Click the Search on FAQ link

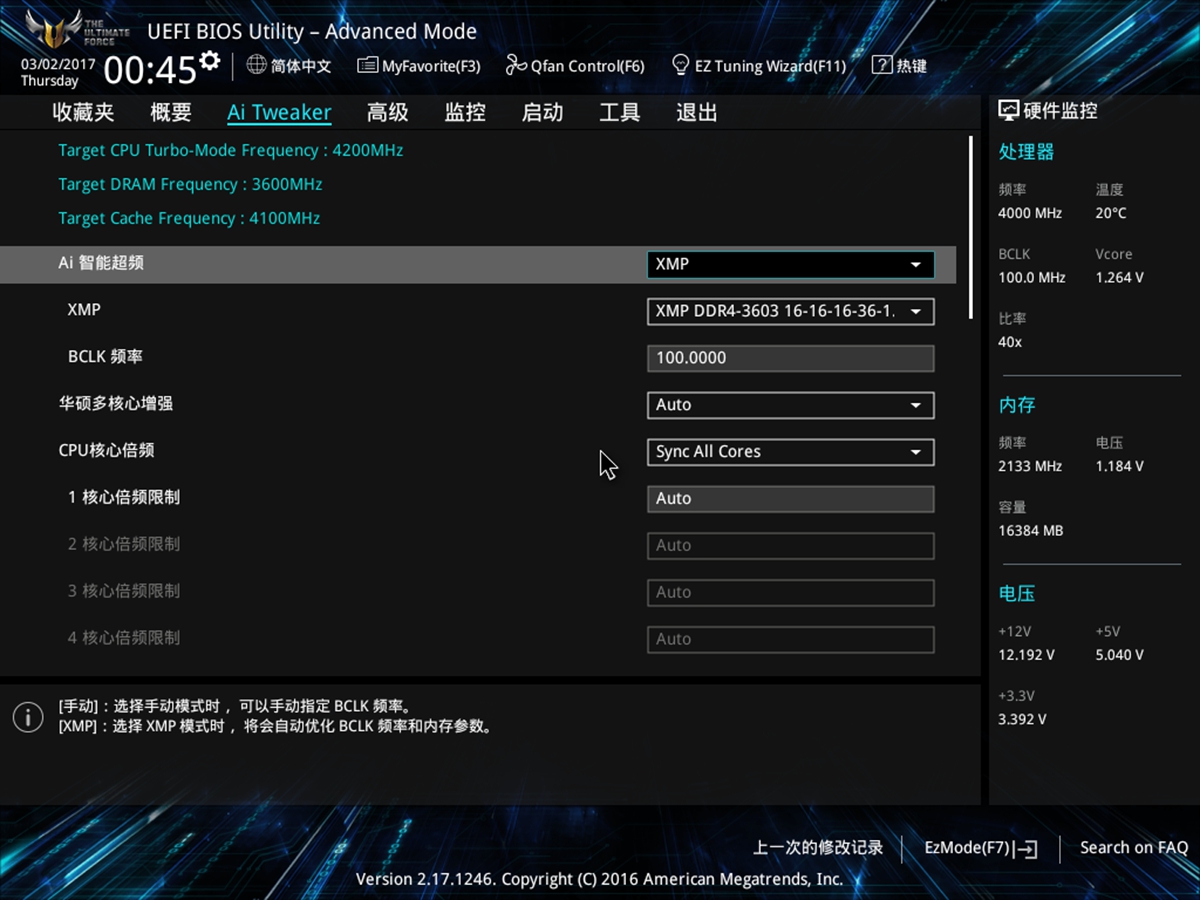pos(1134,847)
